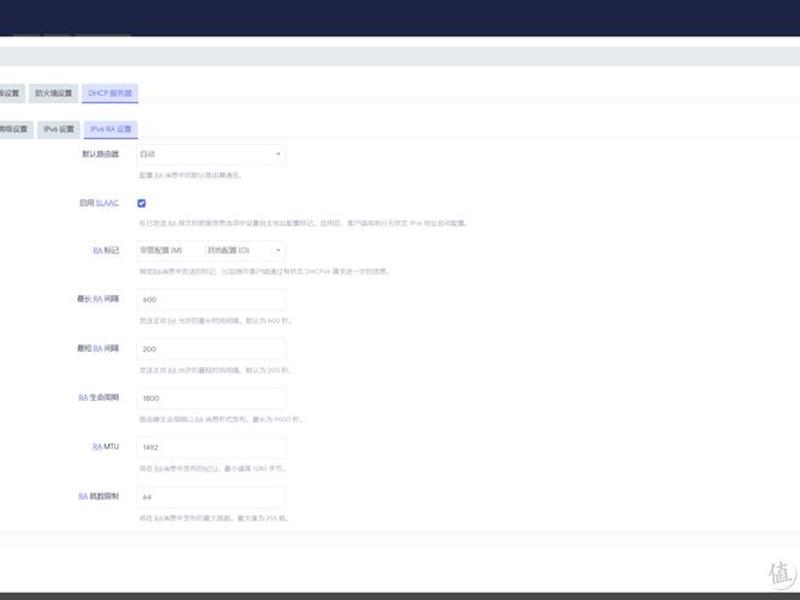
Task: Select the 其他配置 (O) flag entry
Action: tap(228, 251)
